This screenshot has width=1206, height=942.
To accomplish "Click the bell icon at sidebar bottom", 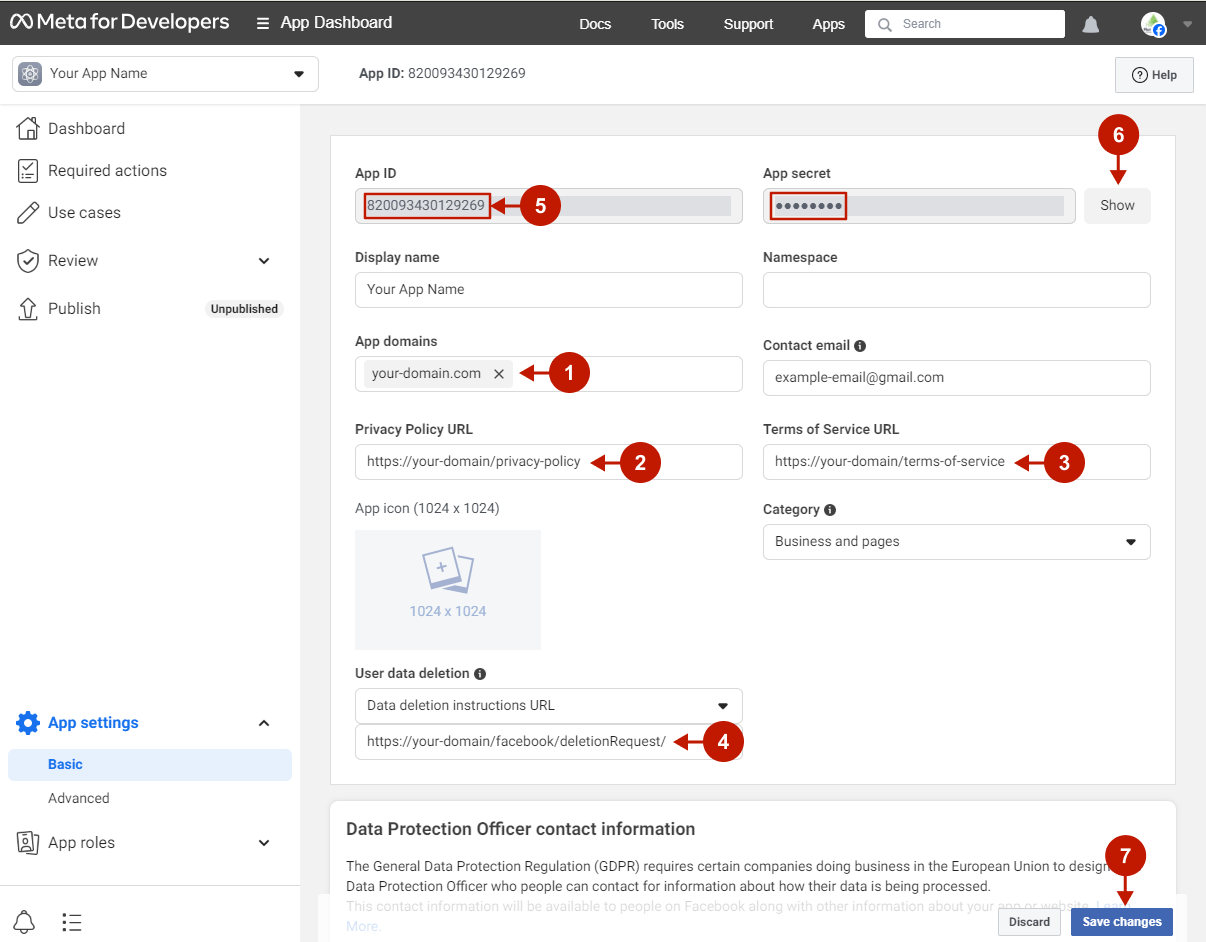I will pos(24,921).
